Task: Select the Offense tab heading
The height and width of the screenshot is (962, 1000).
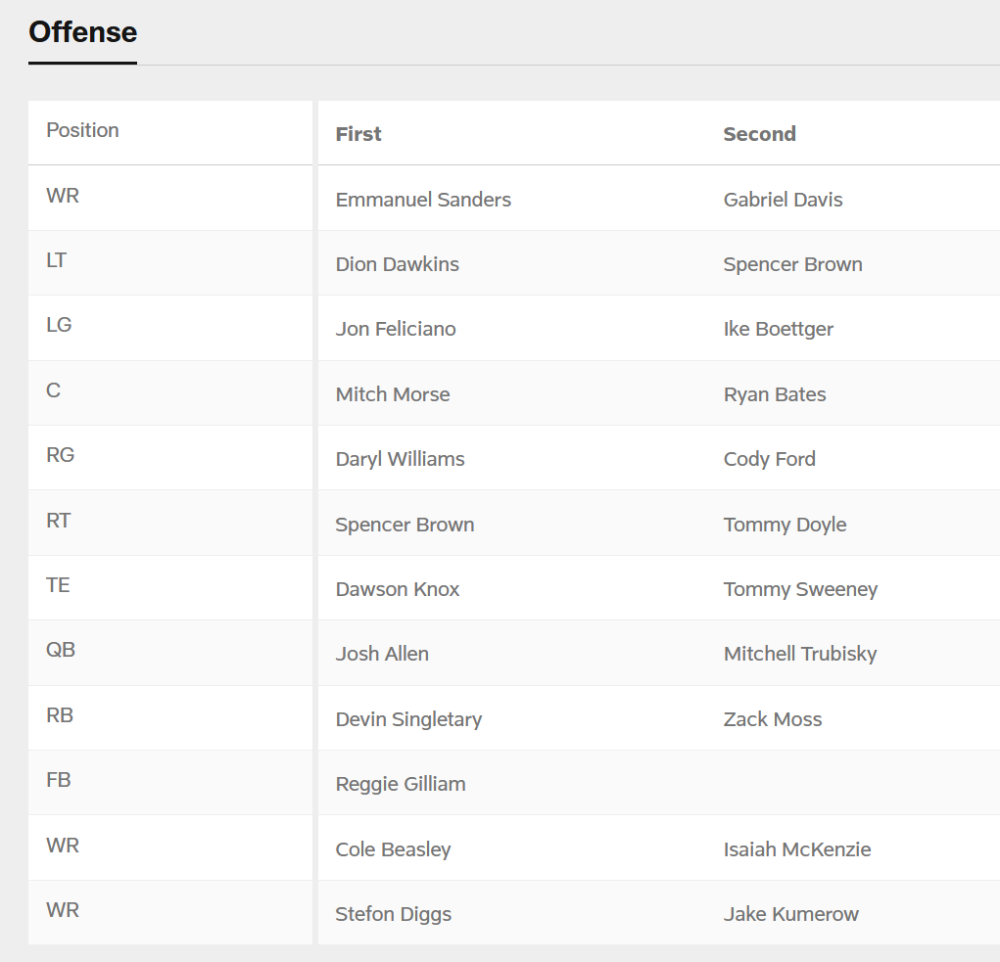Action: pyautogui.click(x=82, y=33)
